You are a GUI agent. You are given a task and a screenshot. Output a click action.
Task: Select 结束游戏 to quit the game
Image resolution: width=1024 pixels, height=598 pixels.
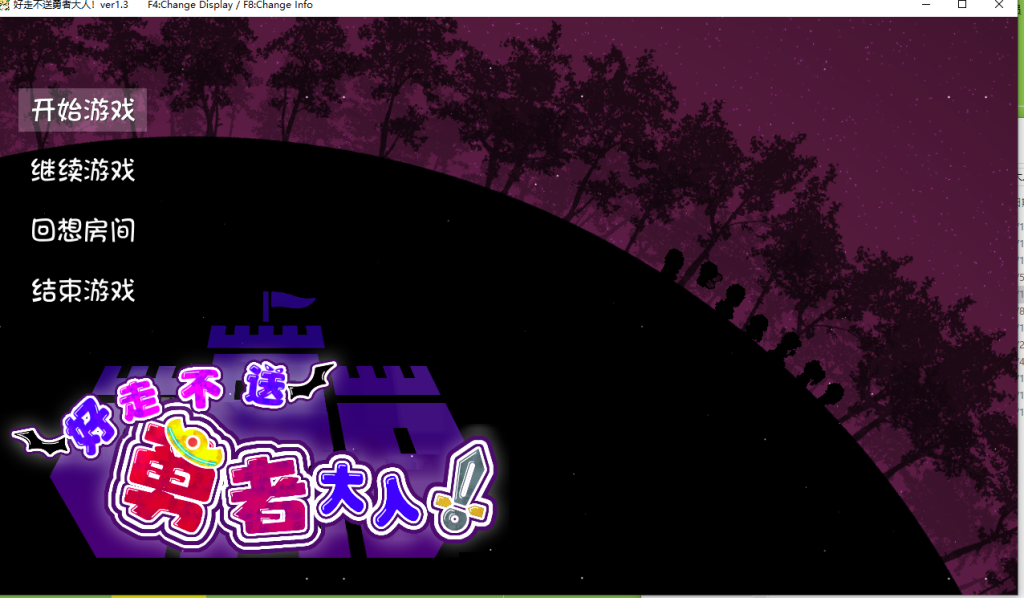(83, 291)
